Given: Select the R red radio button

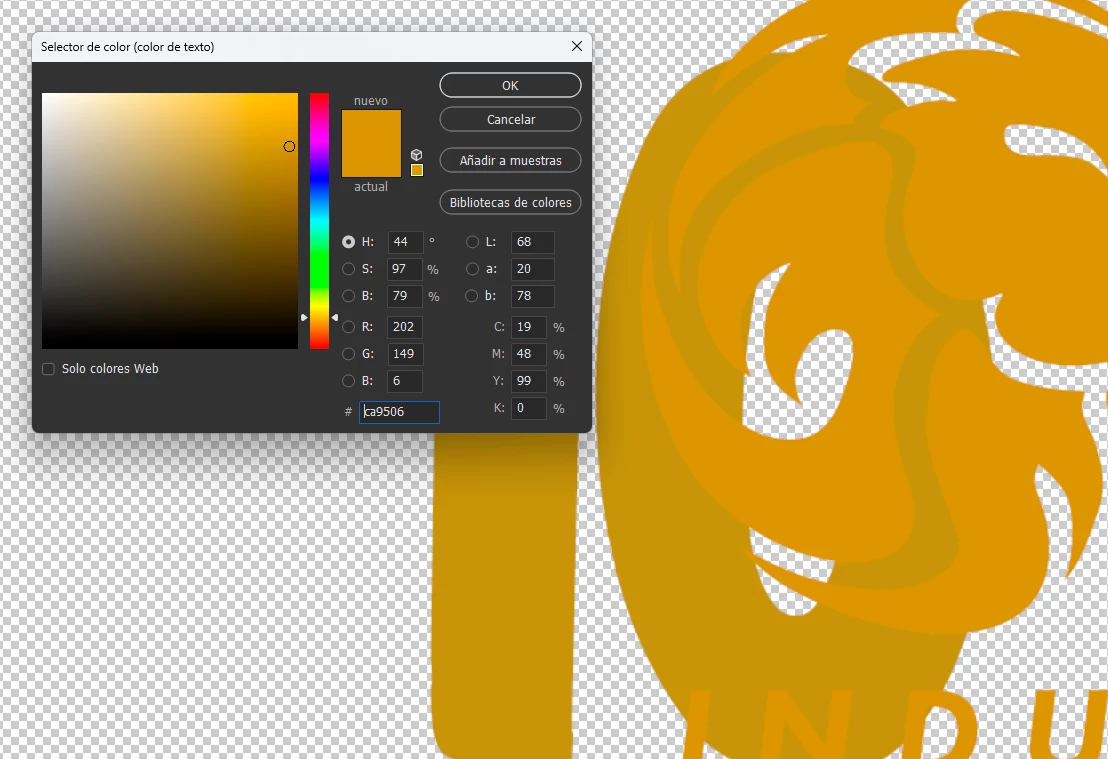Looking at the screenshot, I should click(x=348, y=326).
